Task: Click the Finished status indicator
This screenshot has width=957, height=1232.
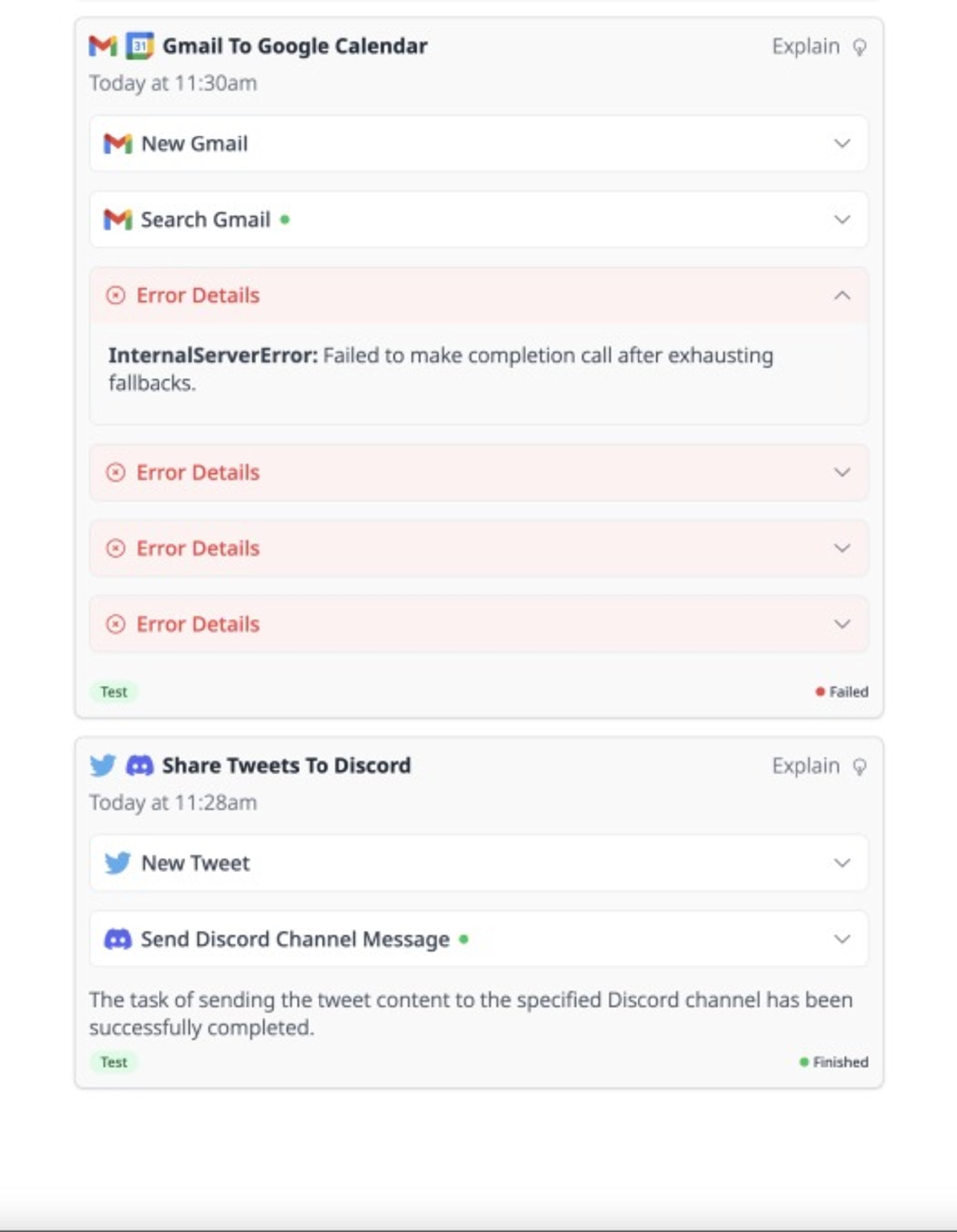Action: pos(834,1062)
